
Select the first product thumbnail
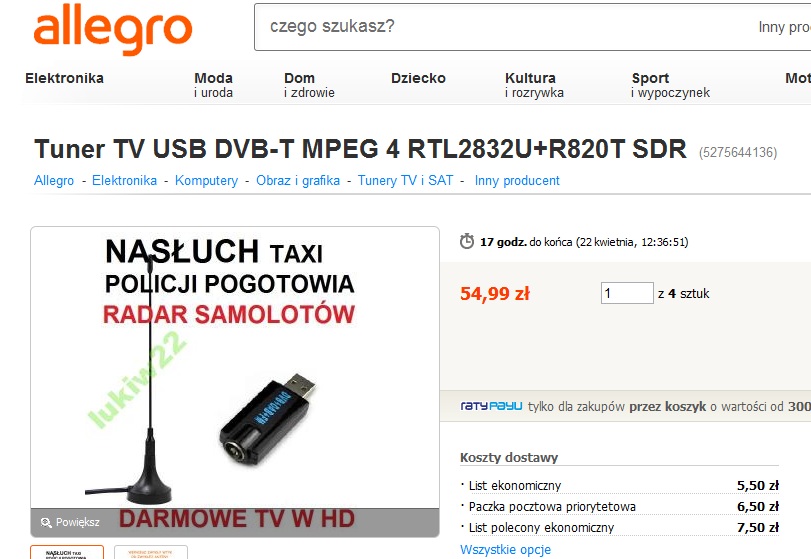click(67, 552)
